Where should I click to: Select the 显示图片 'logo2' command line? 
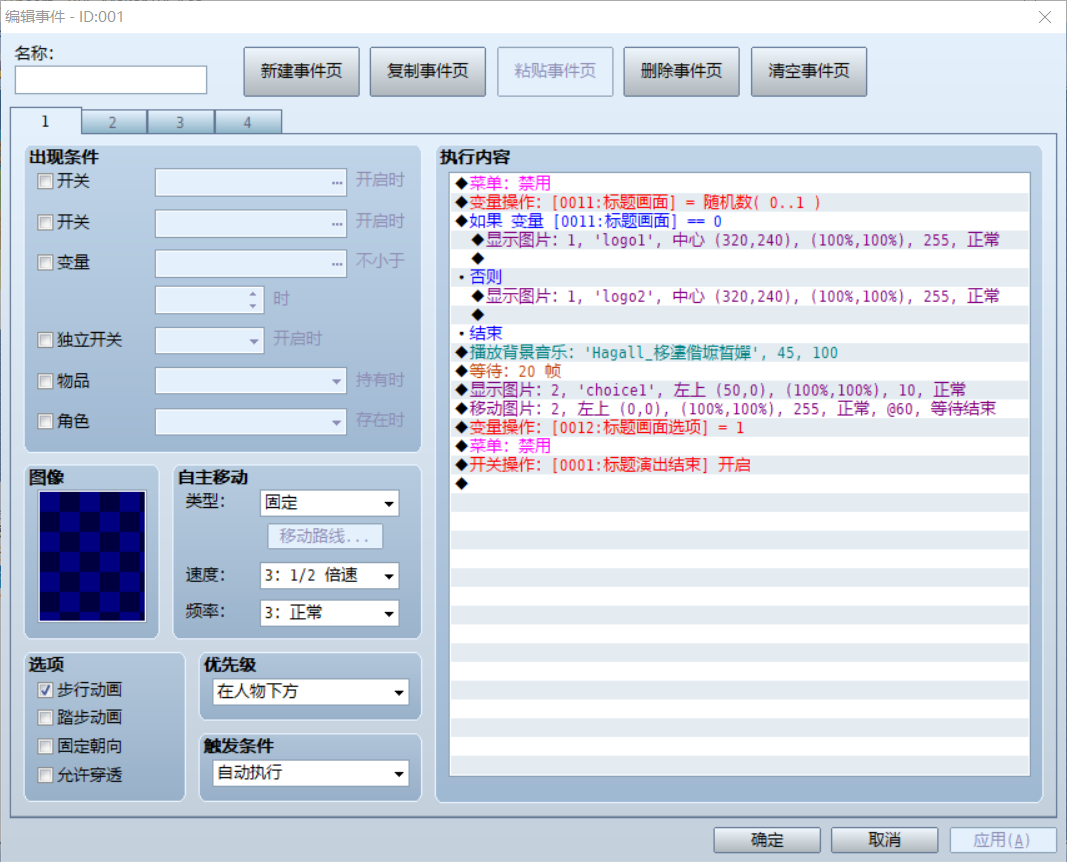pos(740,297)
